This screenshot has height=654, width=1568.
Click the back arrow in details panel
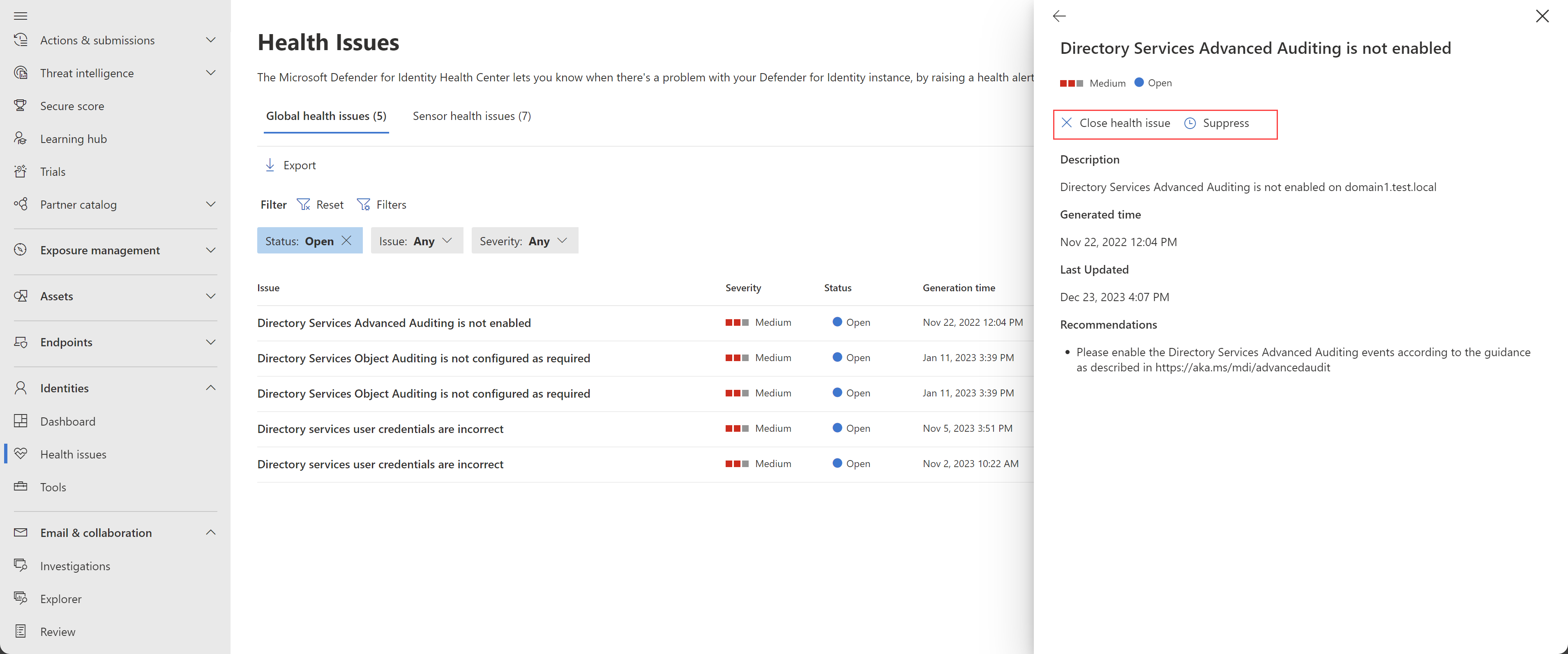1059,16
